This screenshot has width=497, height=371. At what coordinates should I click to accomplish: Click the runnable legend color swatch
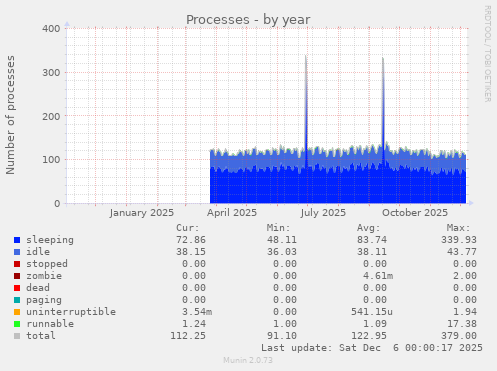click(17, 324)
